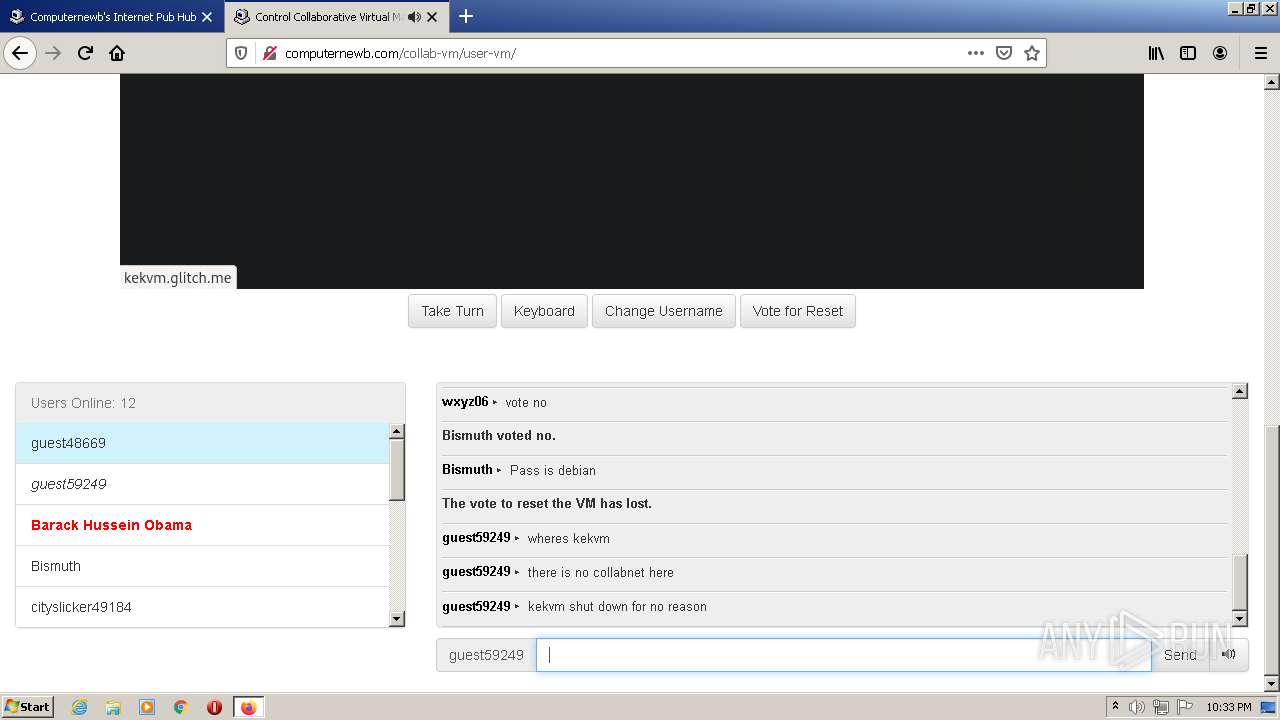Toggle chat sound speaker icon
The width and height of the screenshot is (1280, 720).
(1229, 655)
